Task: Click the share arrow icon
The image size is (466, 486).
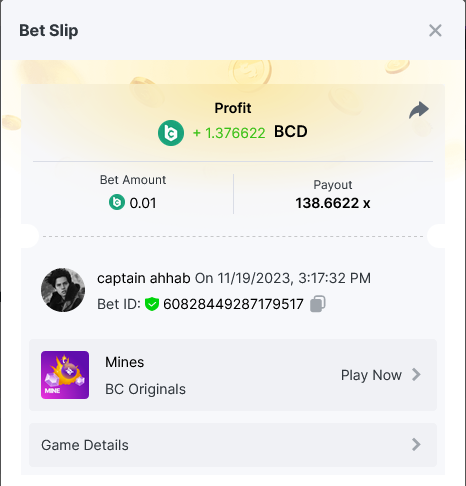Action: click(x=419, y=110)
